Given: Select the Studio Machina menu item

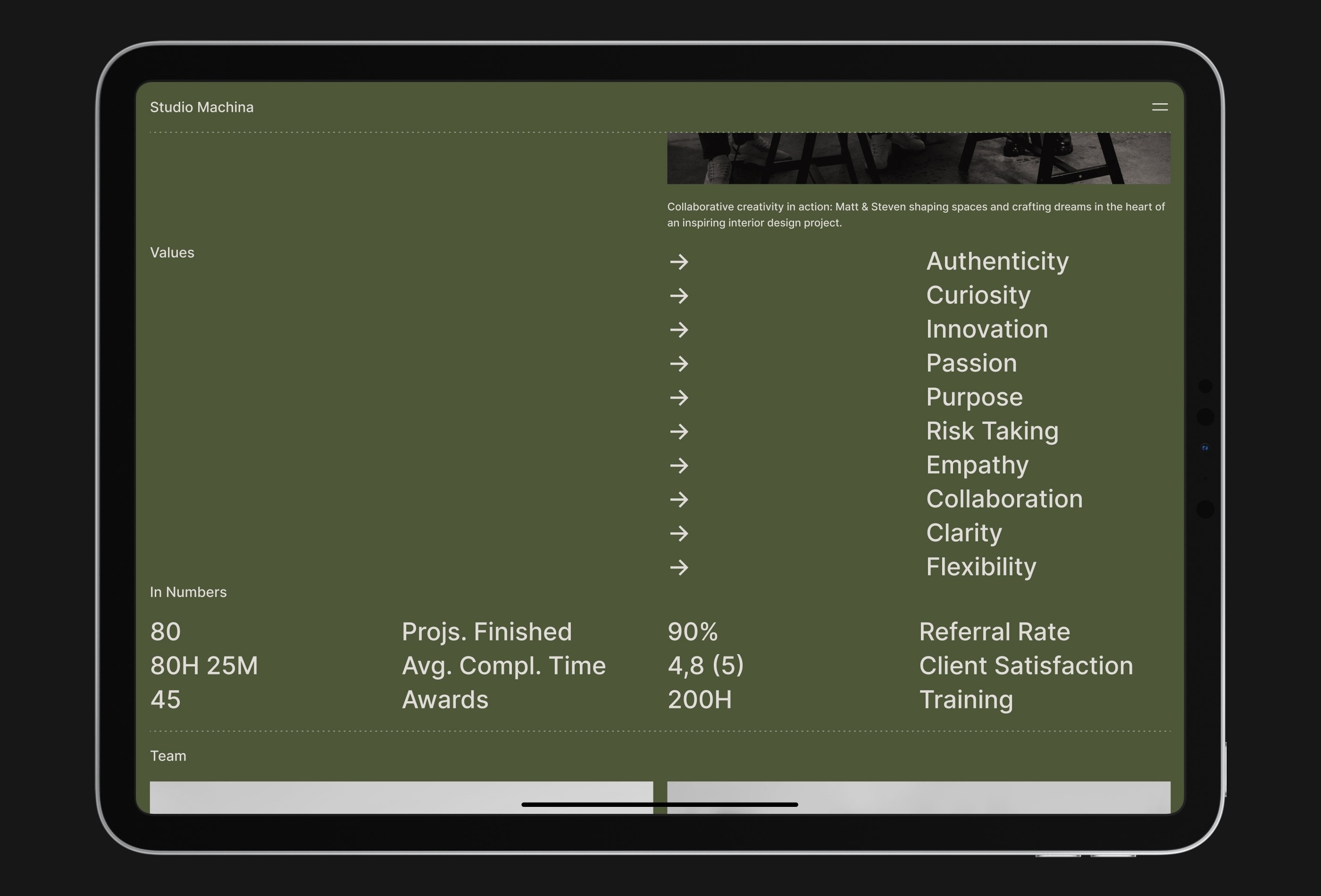Looking at the screenshot, I should (201, 107).
